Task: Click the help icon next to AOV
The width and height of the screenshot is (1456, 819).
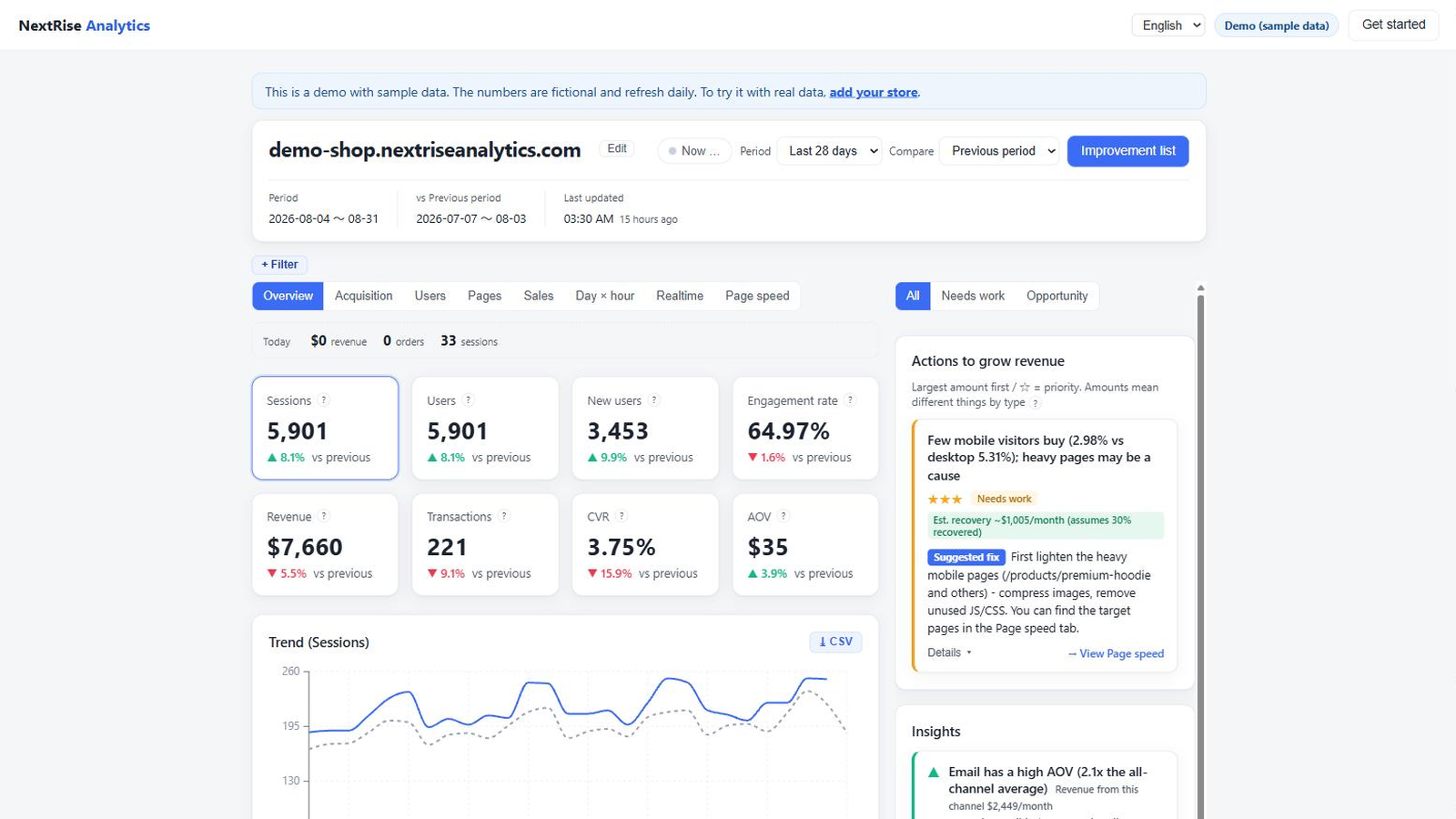Action: (784, 516)
